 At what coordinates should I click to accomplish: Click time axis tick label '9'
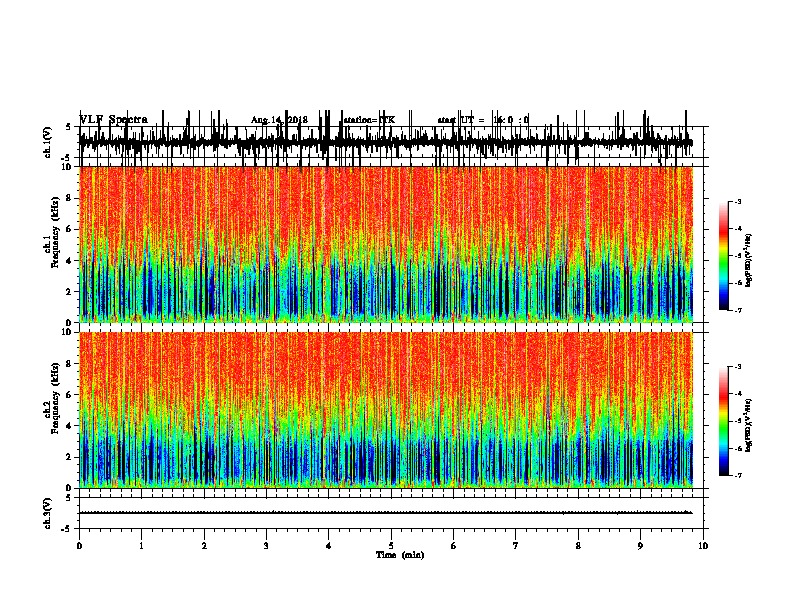pos(640,546)
